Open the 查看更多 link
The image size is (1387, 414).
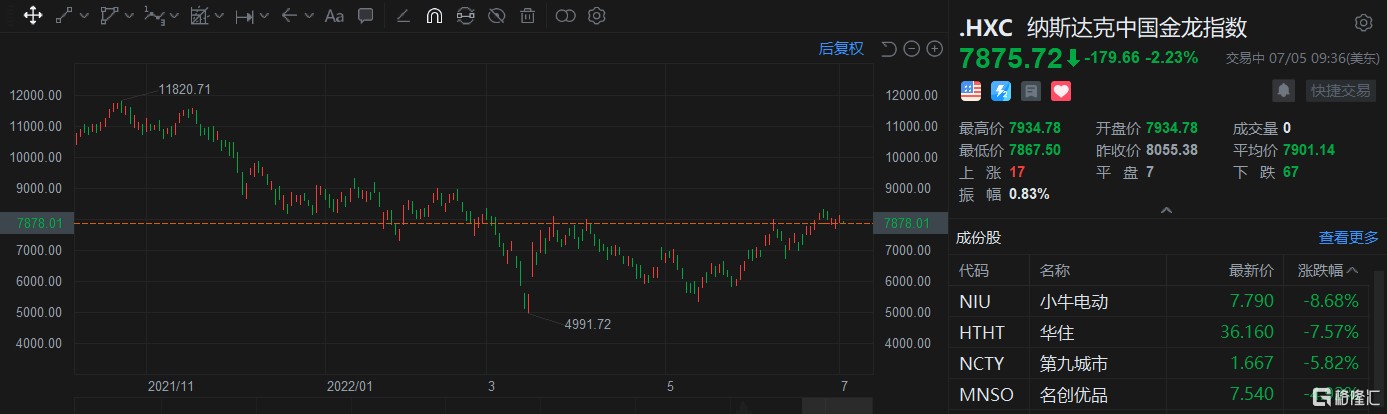(x=1349, y=237)
